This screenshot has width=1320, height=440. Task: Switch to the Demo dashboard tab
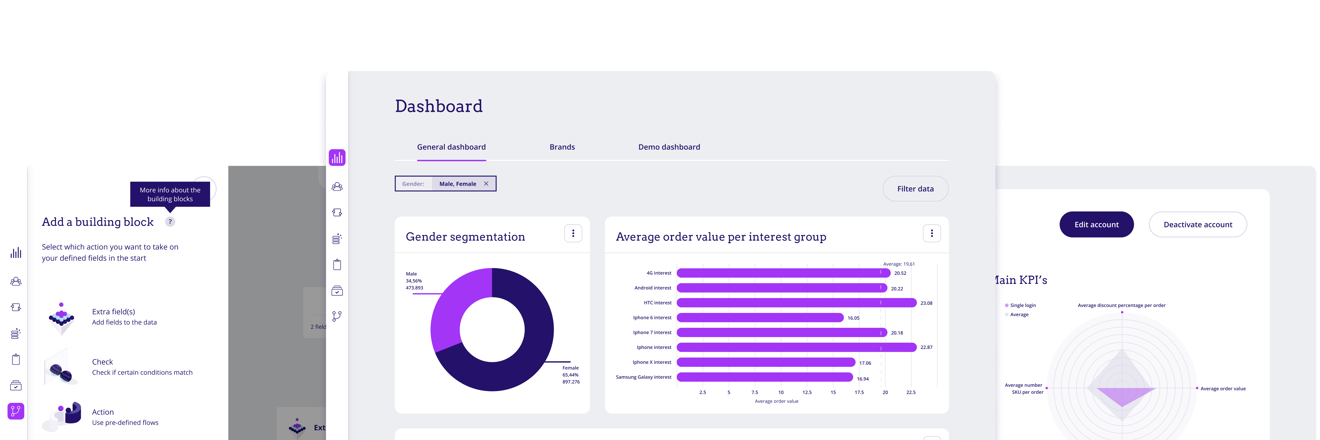coord(669,147)
